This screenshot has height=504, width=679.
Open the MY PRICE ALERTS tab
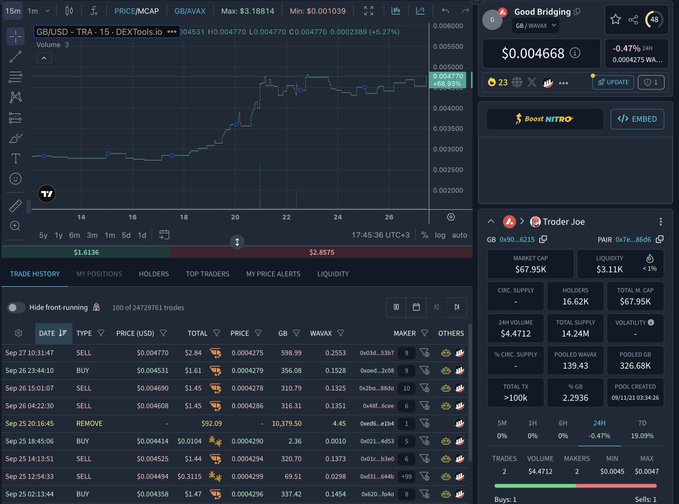click(273, 274)
